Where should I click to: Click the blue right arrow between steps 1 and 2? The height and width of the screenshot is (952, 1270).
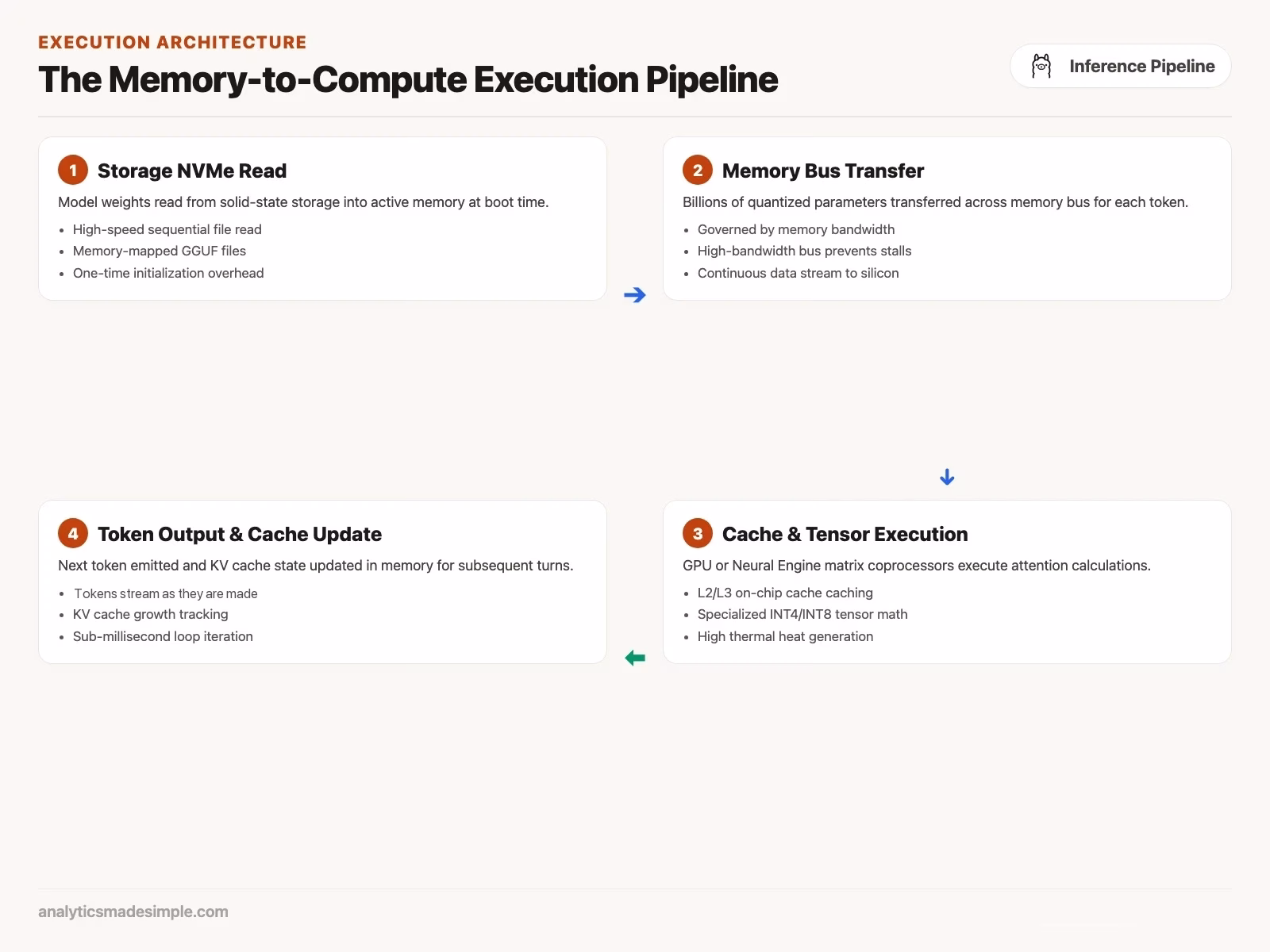point(635,295)
